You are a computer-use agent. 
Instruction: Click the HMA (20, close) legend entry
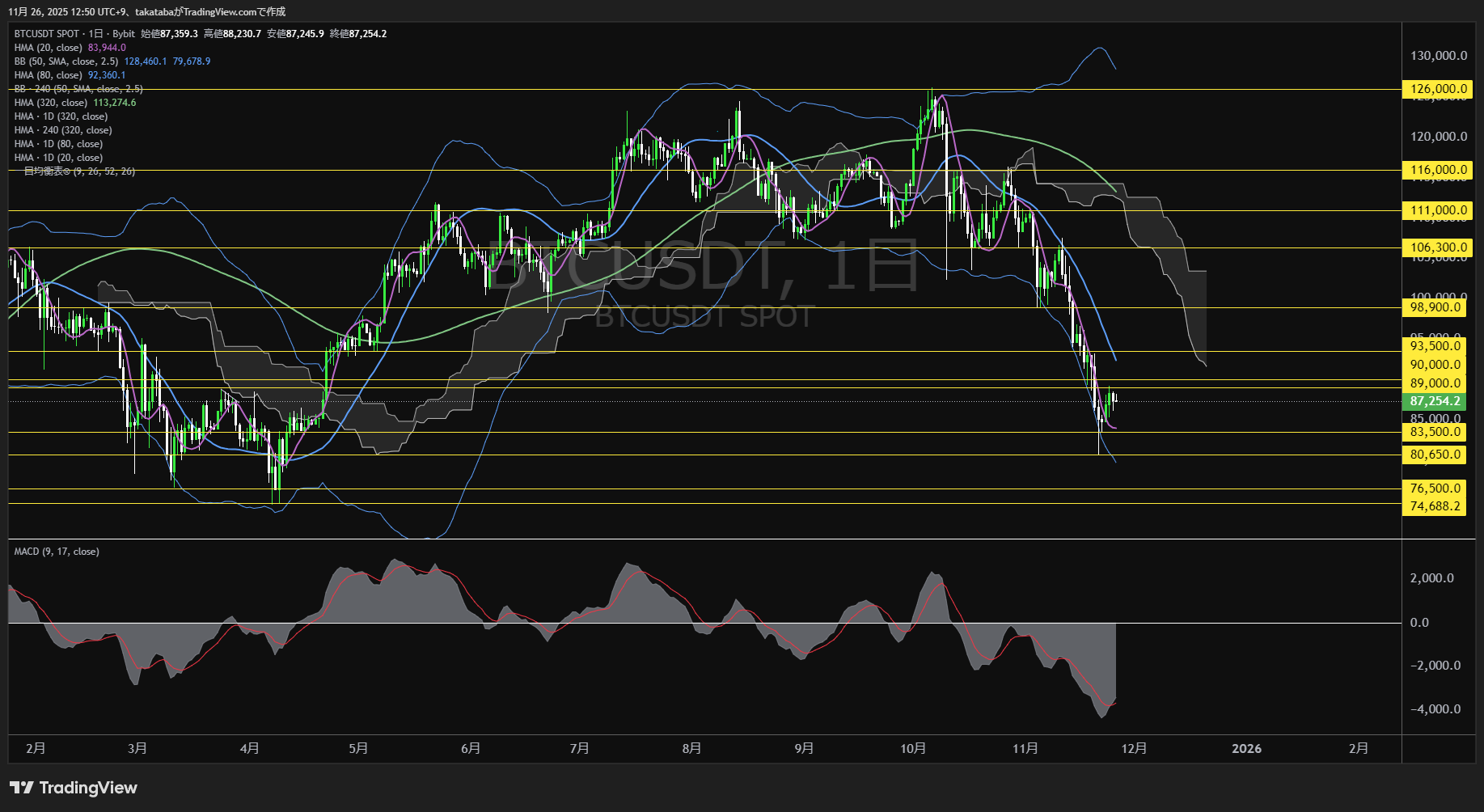click(x=49, y=48)
